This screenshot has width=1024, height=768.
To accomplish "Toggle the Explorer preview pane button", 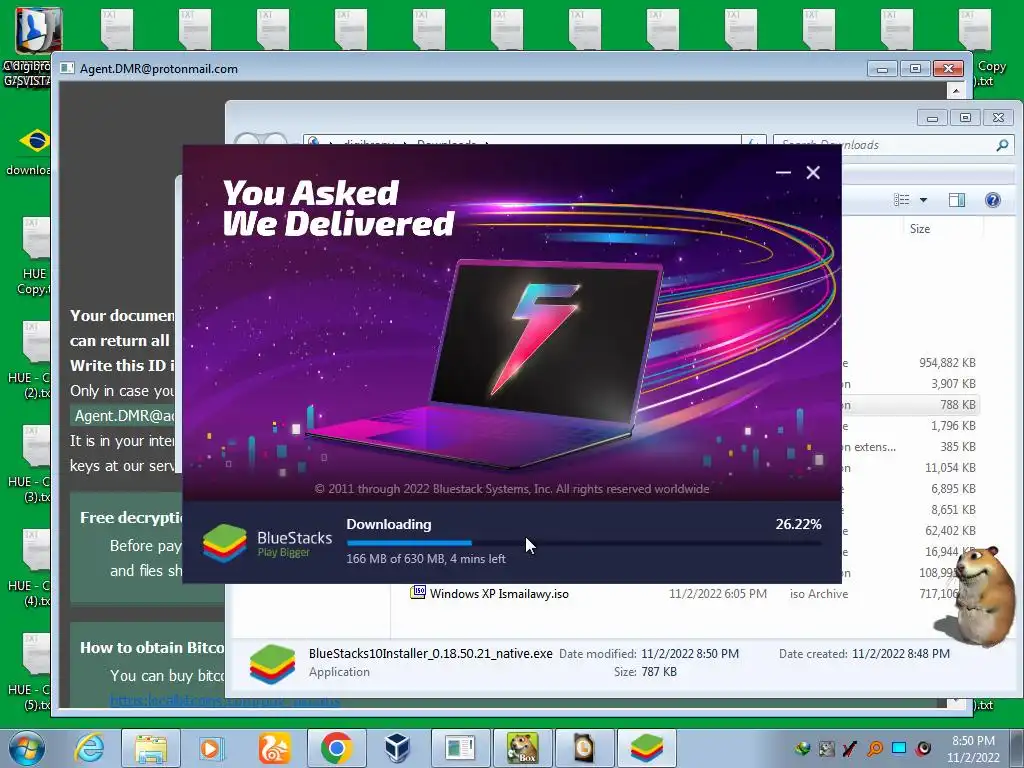I will 957,200.
